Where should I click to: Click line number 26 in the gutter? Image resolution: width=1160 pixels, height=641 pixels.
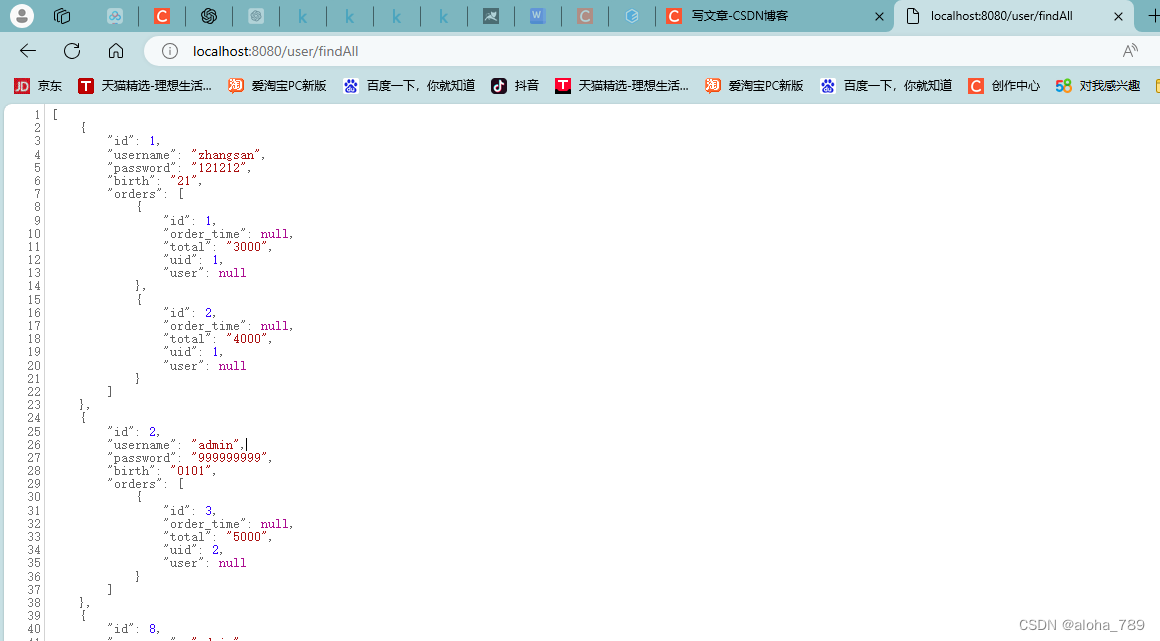tap(34, 445)
